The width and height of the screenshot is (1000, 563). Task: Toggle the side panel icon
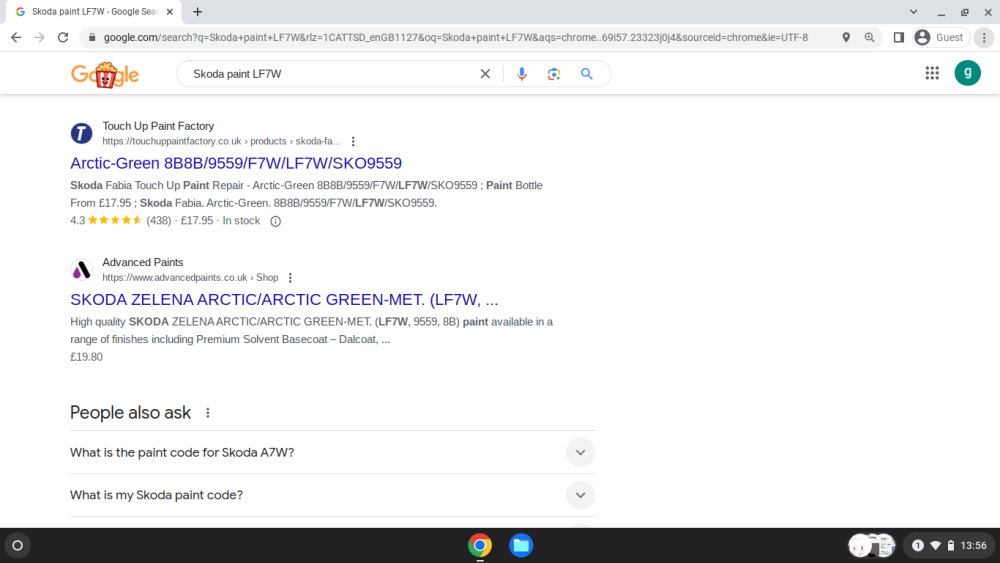click(x=899, y=38)
